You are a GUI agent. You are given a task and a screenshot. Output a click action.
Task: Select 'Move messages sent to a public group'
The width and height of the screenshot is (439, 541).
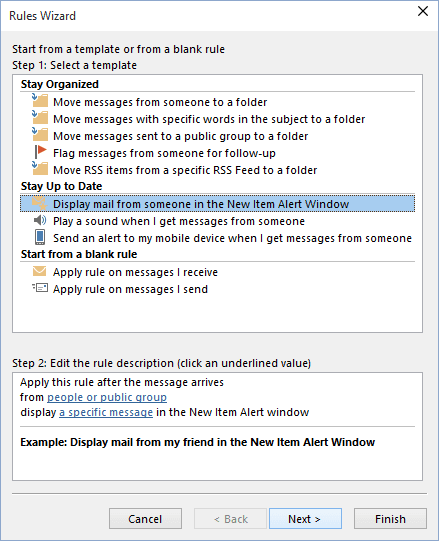point(180,136)
